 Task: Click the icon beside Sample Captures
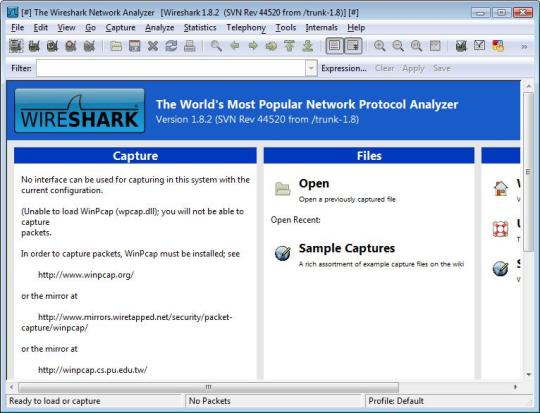283,253
